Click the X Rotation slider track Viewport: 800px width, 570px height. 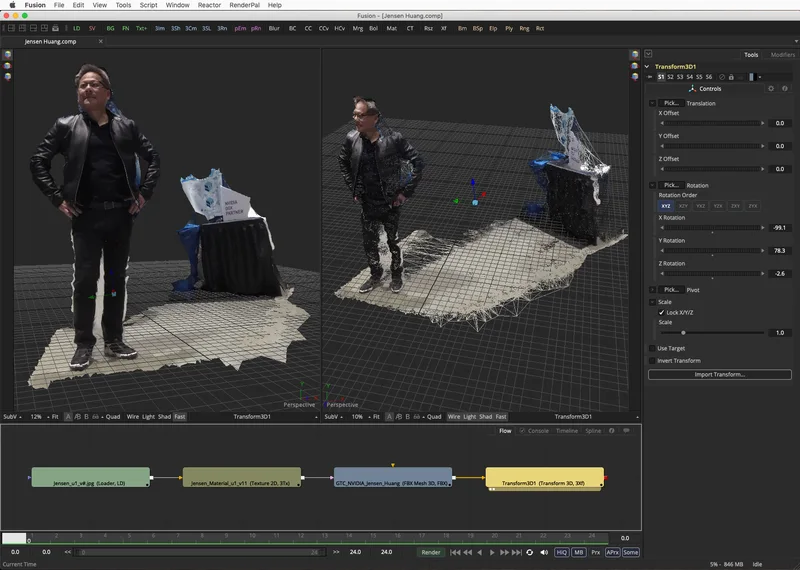tap(712, 228)
